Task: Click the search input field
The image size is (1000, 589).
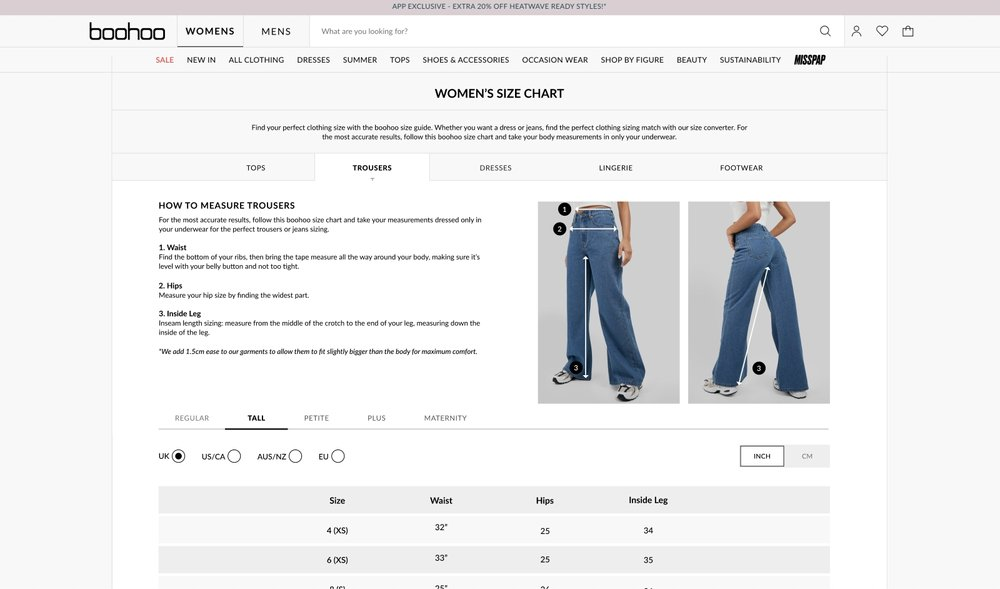Action: [560, 31]
